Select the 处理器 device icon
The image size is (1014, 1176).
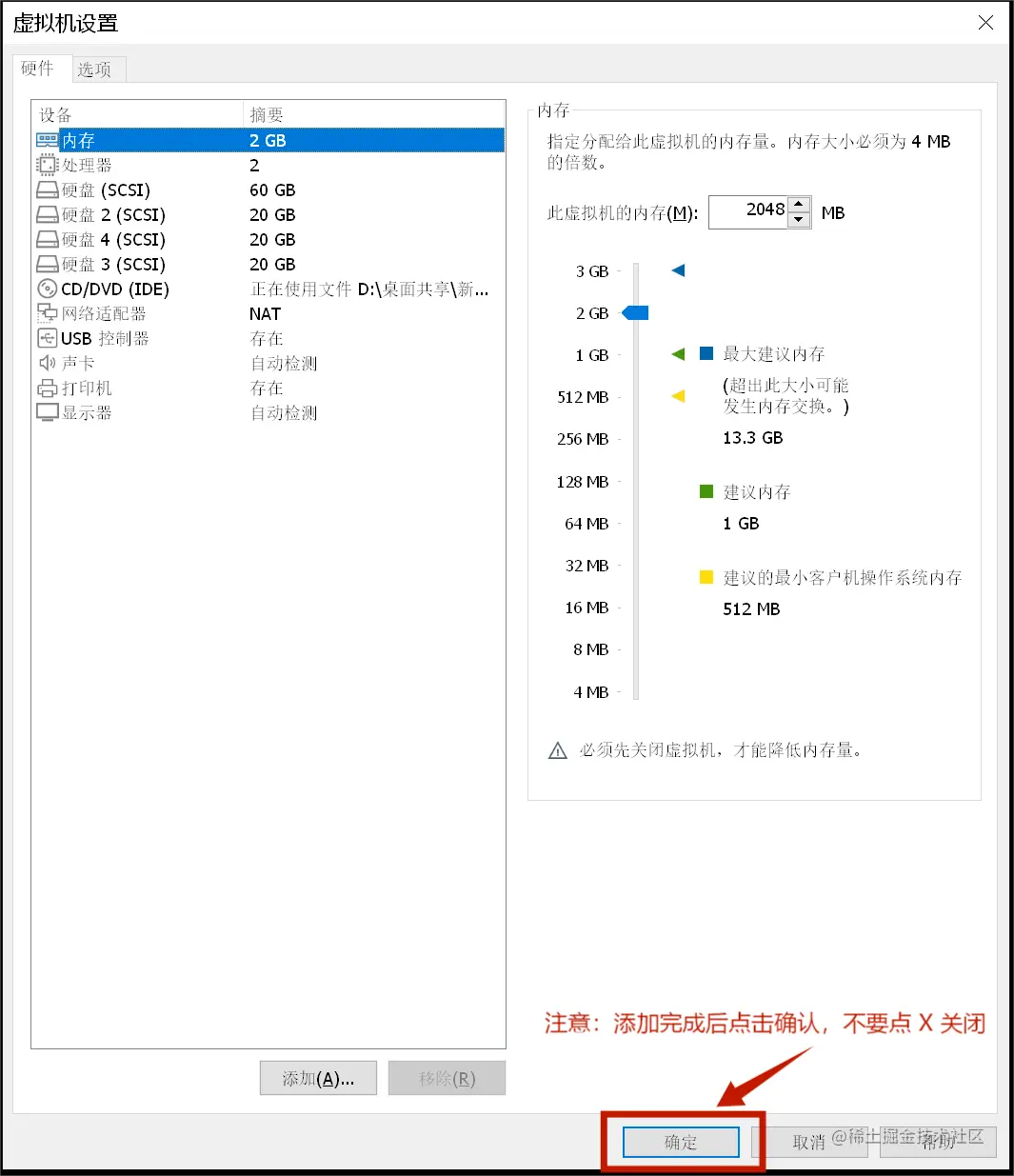[x=47, y=165]
